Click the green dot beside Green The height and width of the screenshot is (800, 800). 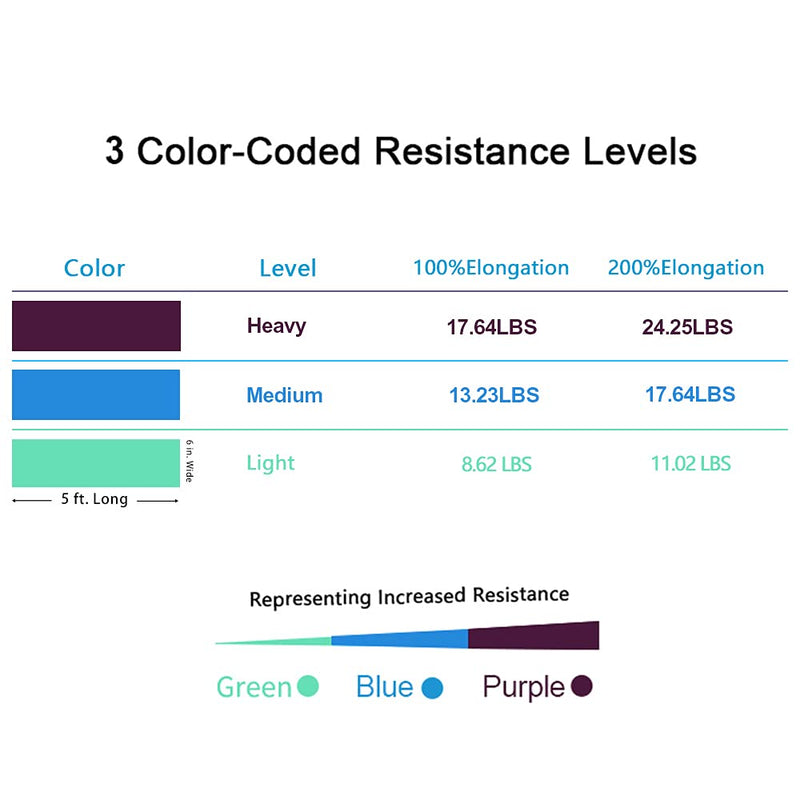(308, 686)
